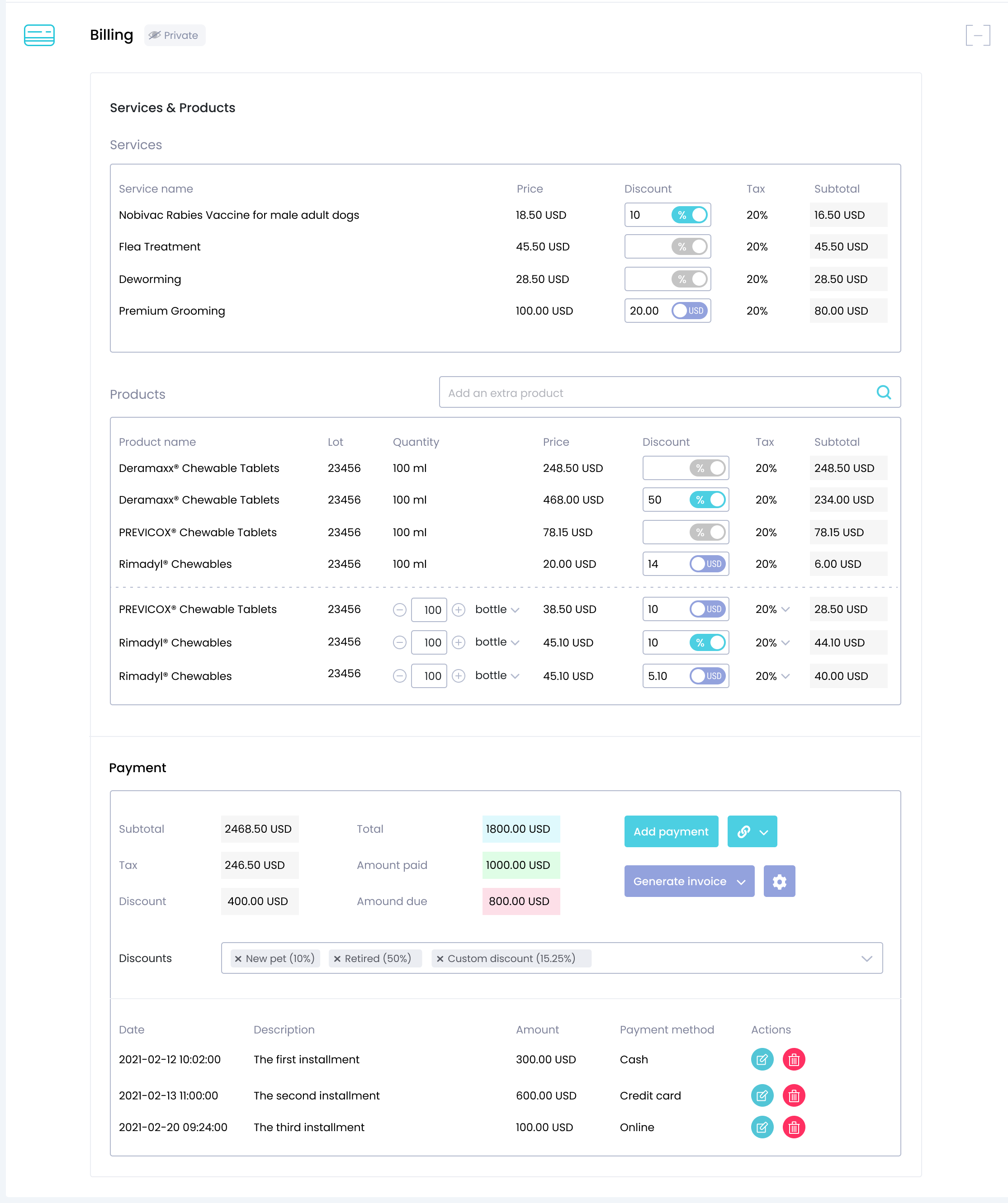Expand the Discounts selector chevron
The width and height of the screenshot is (1008, 1203).
[x=866, y=958]
